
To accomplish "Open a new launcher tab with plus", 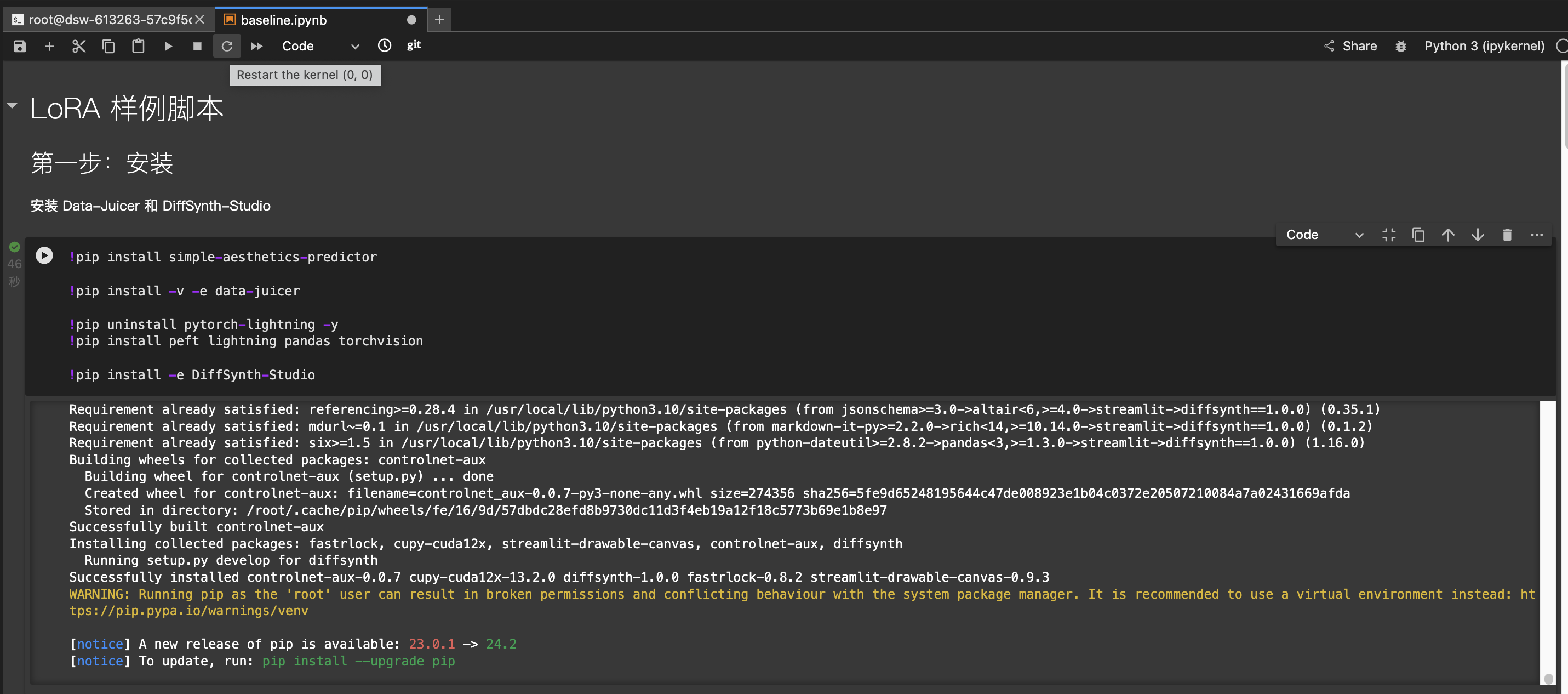I will click(439, 20).
